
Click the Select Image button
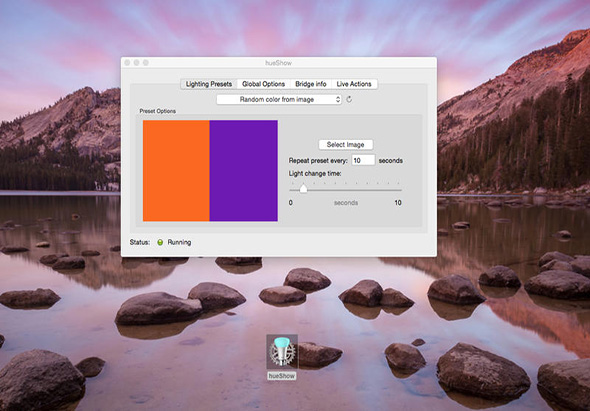tap(346, 145)
